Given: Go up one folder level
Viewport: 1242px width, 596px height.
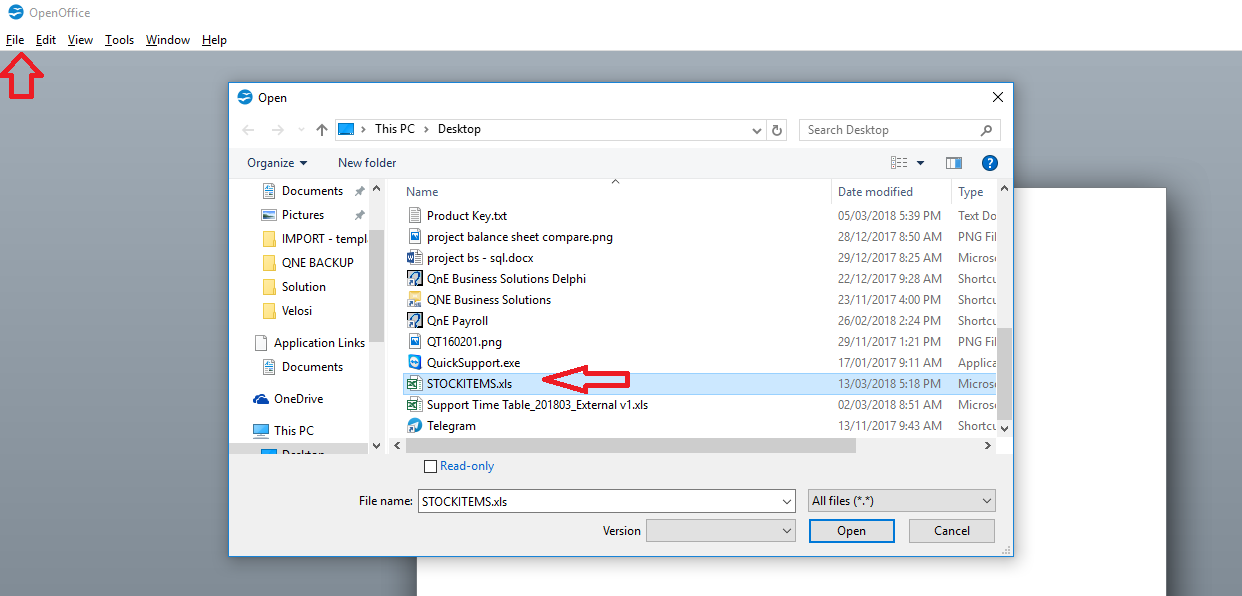Looking at the screenshot, I should tap(322, 129).
